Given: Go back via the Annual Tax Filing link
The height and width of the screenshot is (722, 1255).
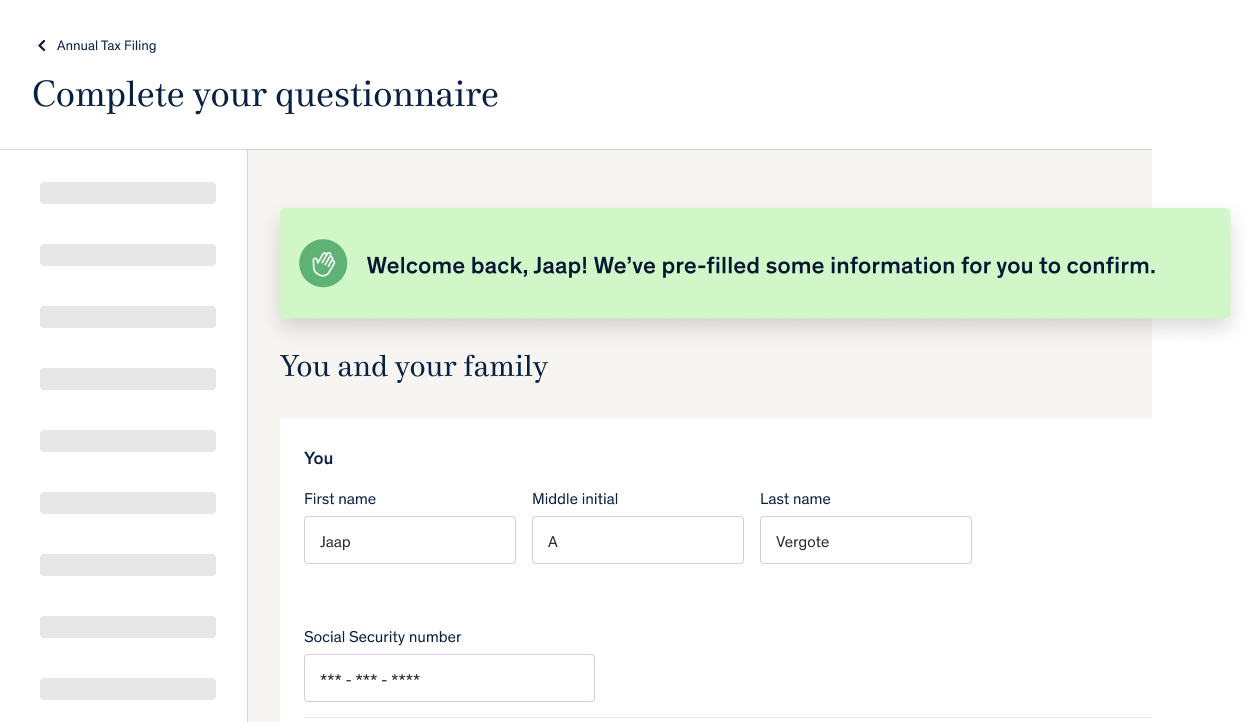Looking at the screenshot, I should [x=106, y=45].
